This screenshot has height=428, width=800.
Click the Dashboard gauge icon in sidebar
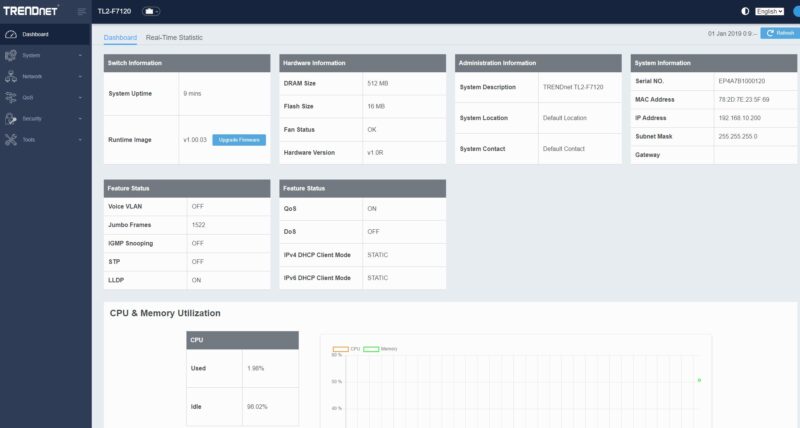coord(11,34)
